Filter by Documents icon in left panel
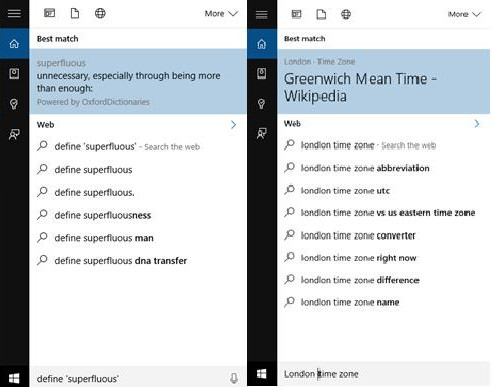The width and height of the screenshot is (492, 387). pyautogui.click(x=75, y=13)
